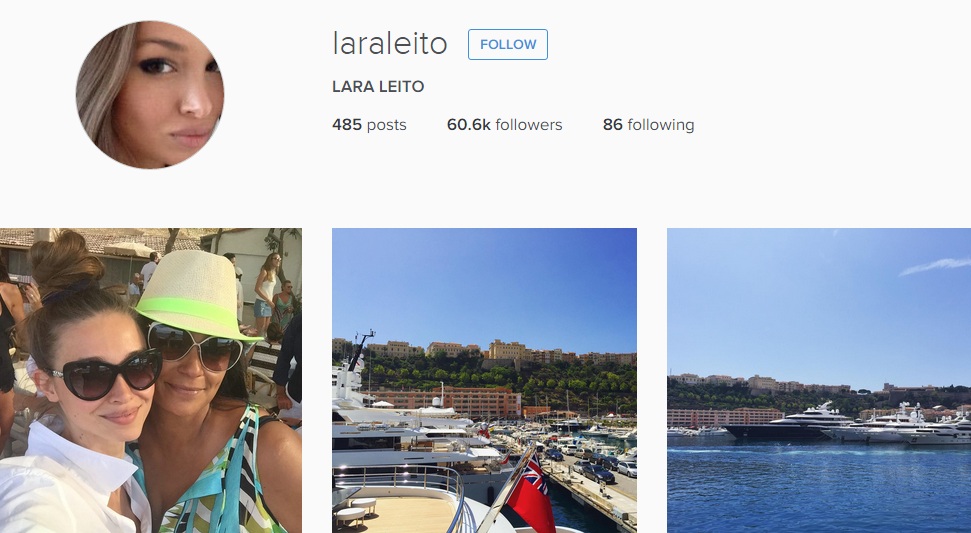Click the black cat-eye sunglasses in the selfie
This screenshot has width=971, height=533.
point(107,374)
